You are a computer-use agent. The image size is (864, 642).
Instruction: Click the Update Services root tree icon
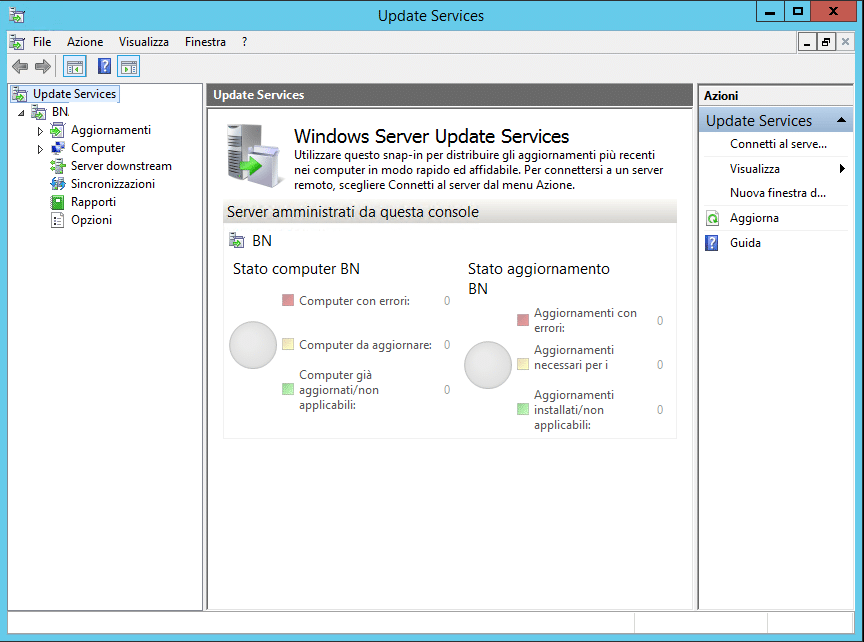[19, 94]
